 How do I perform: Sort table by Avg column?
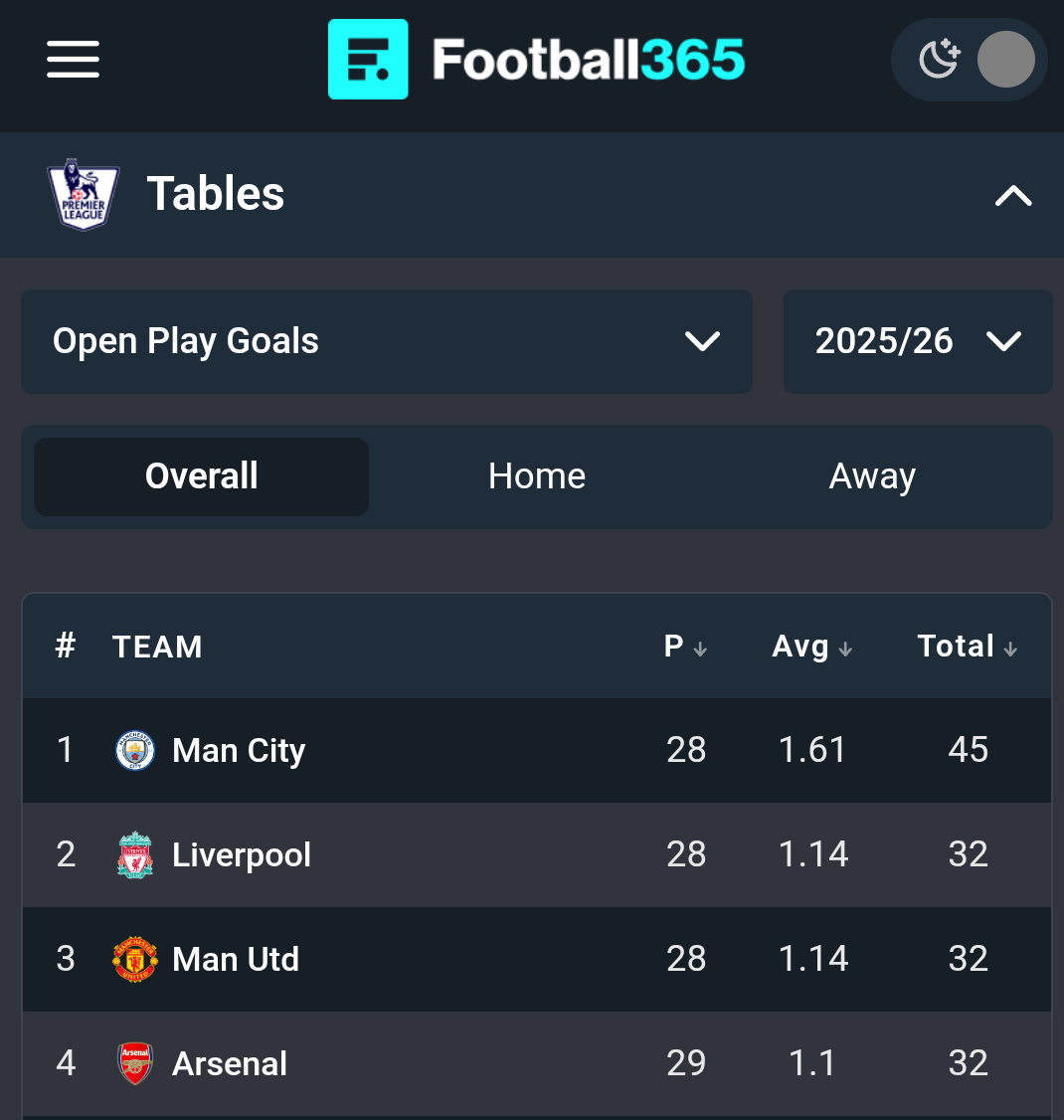pyautogui.click(x=811, y=647)
